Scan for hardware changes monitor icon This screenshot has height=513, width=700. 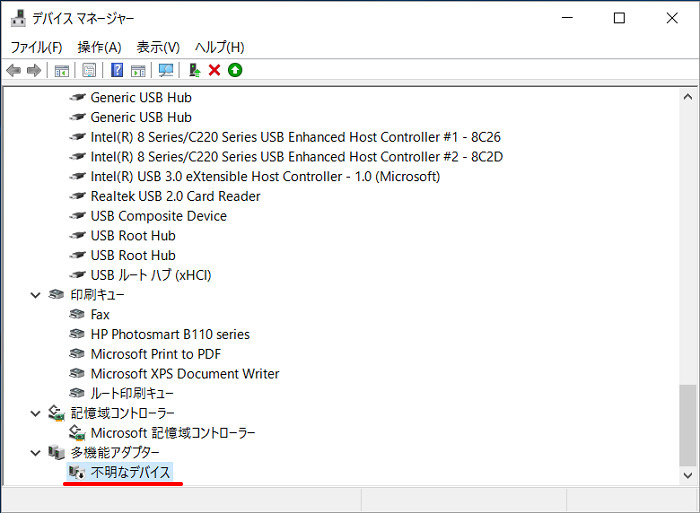[166, 70]
